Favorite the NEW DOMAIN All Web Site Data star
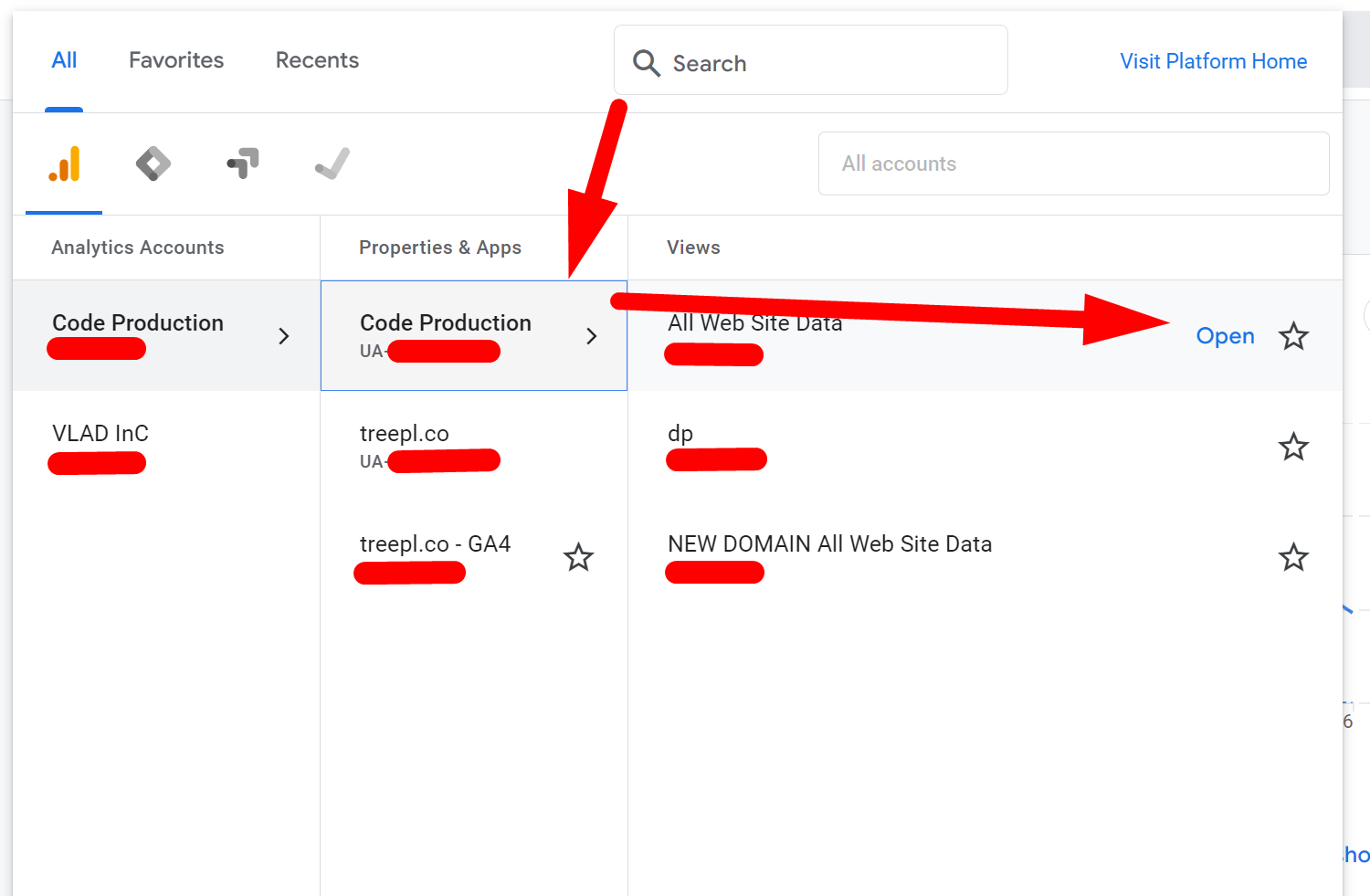The height and width of the screenshot is (896, 1370). pyautogui.click(x=1293, y=557)
